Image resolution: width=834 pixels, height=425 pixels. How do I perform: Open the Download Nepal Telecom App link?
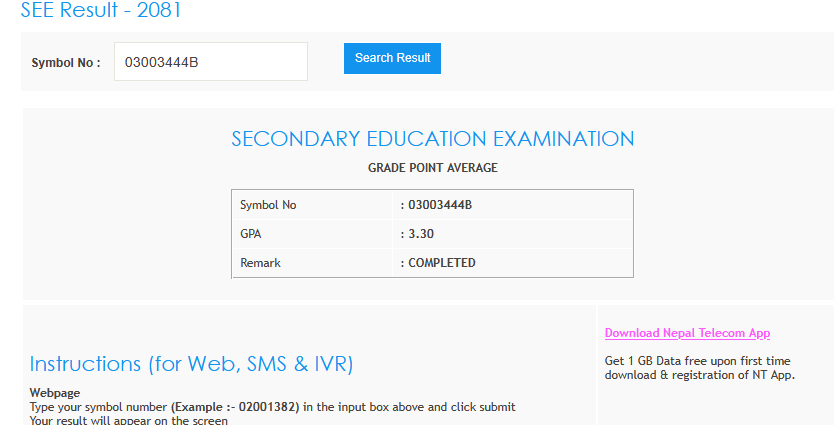pyautogui.click(x=687, y=333)
